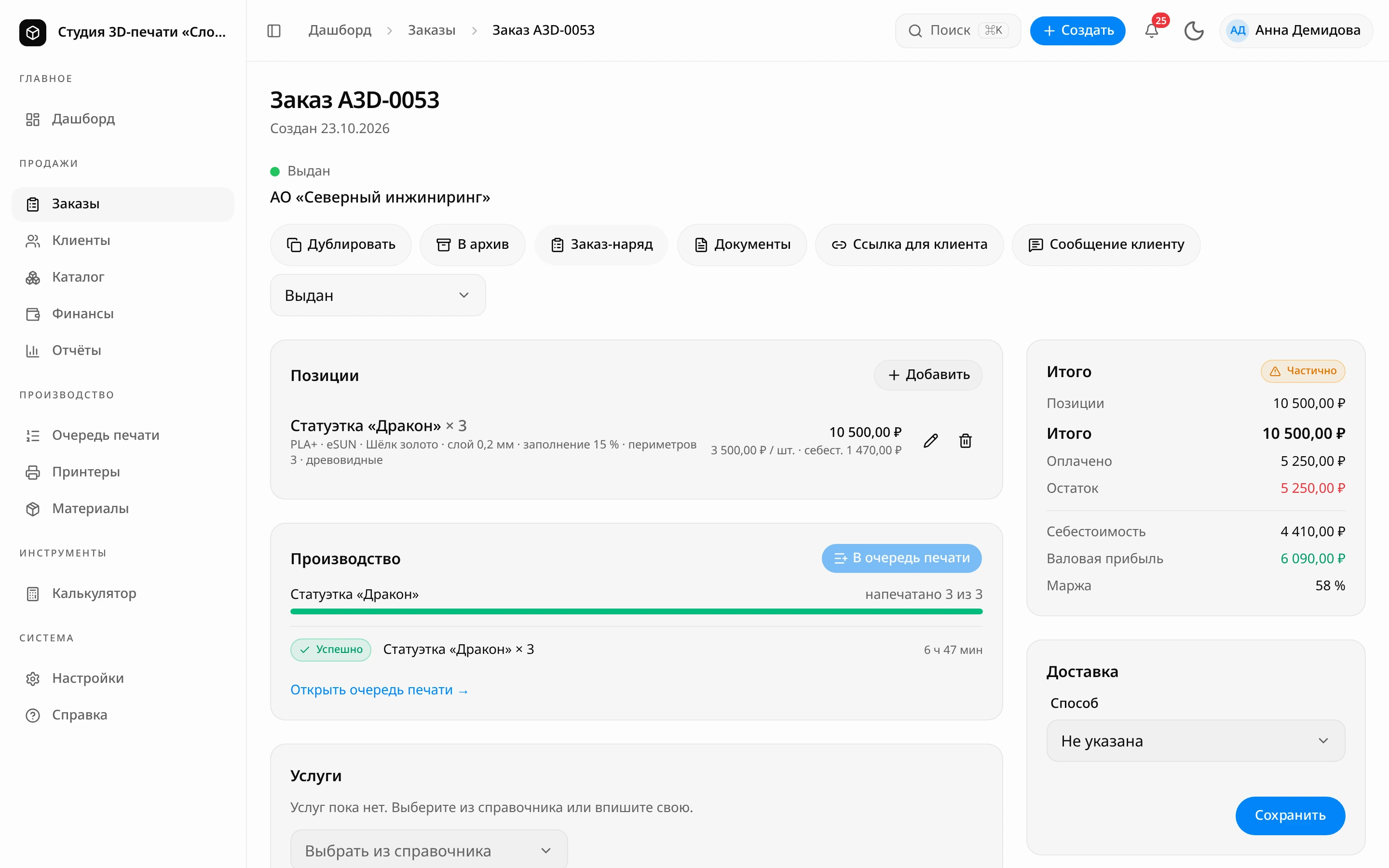
Task: Open Справка help page
Action: pyautogui.click(x=123, y=715)
